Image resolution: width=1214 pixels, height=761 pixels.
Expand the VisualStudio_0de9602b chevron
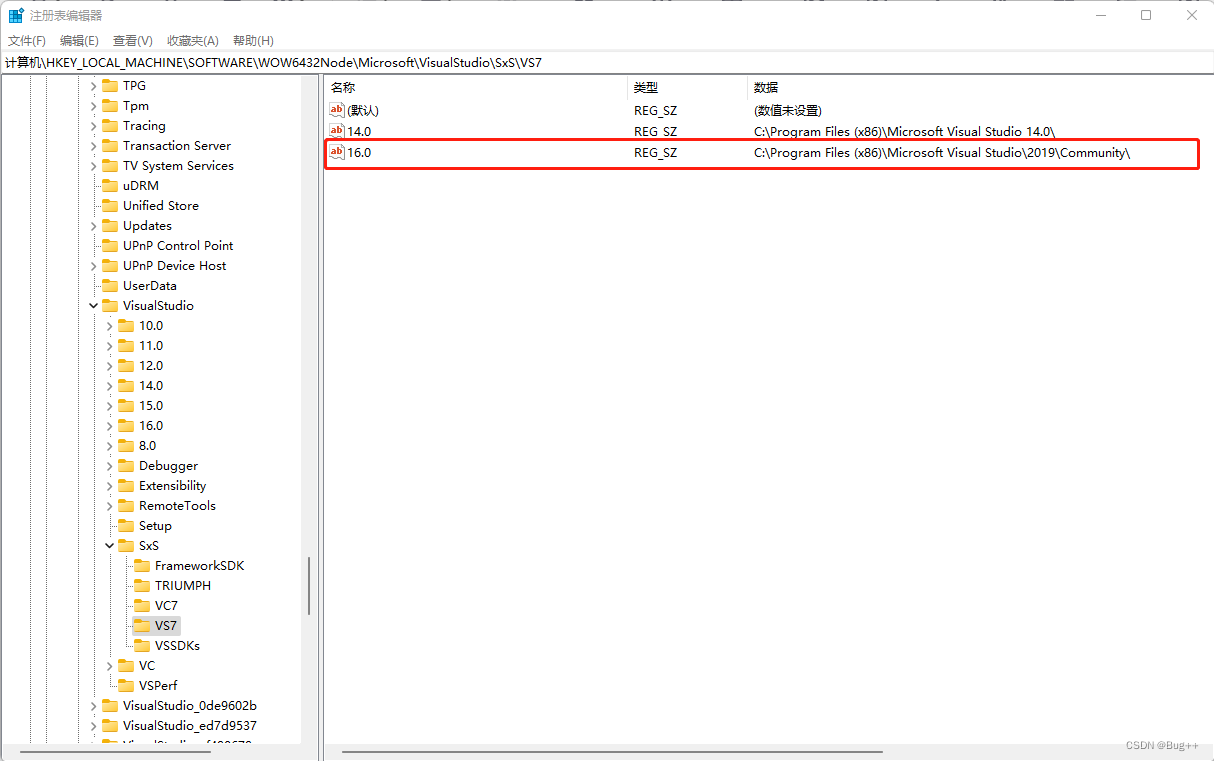pyautogui.click(x=94, y=706)
